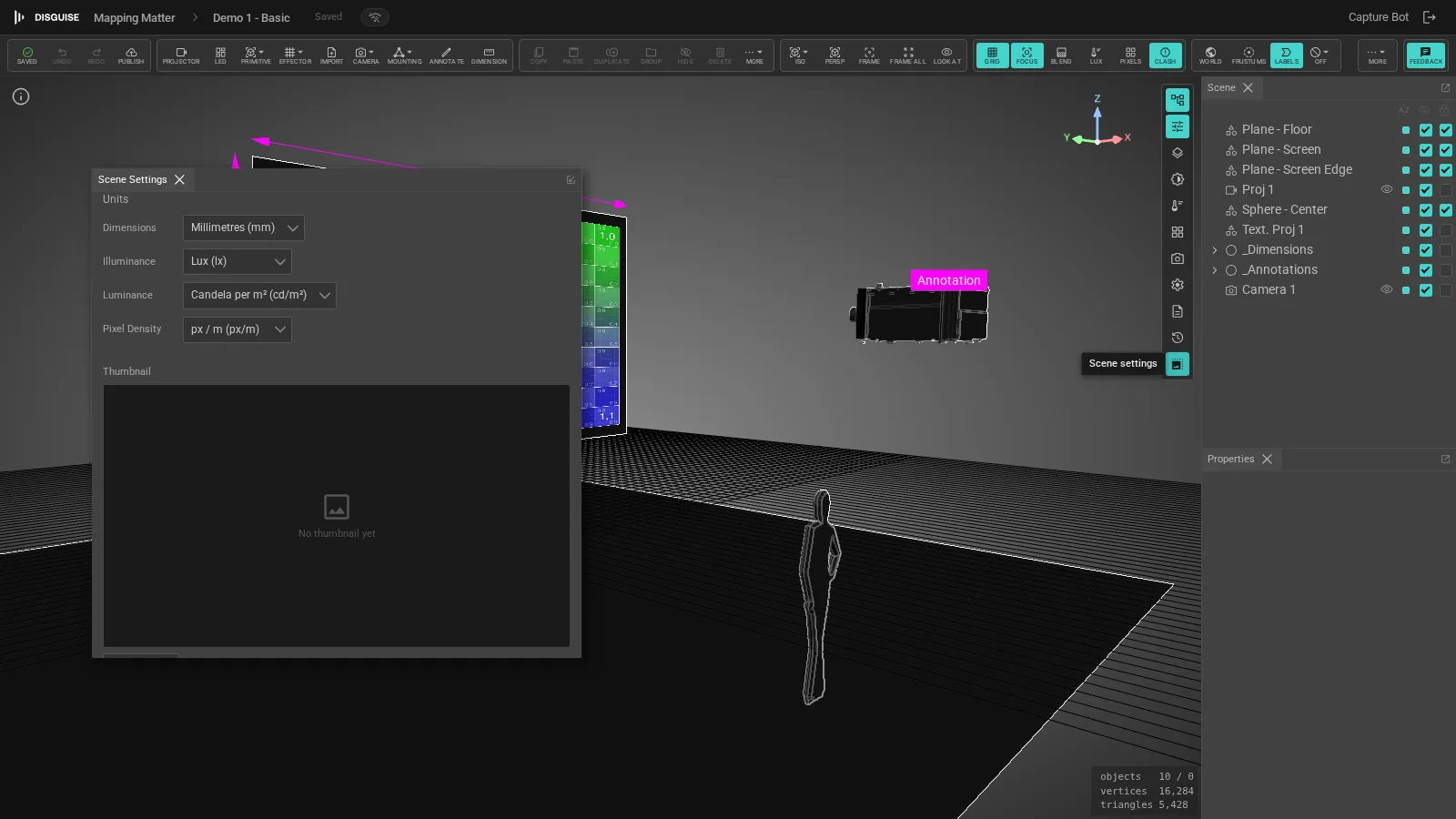Open the ISO view dropdown

coord(800,56)
